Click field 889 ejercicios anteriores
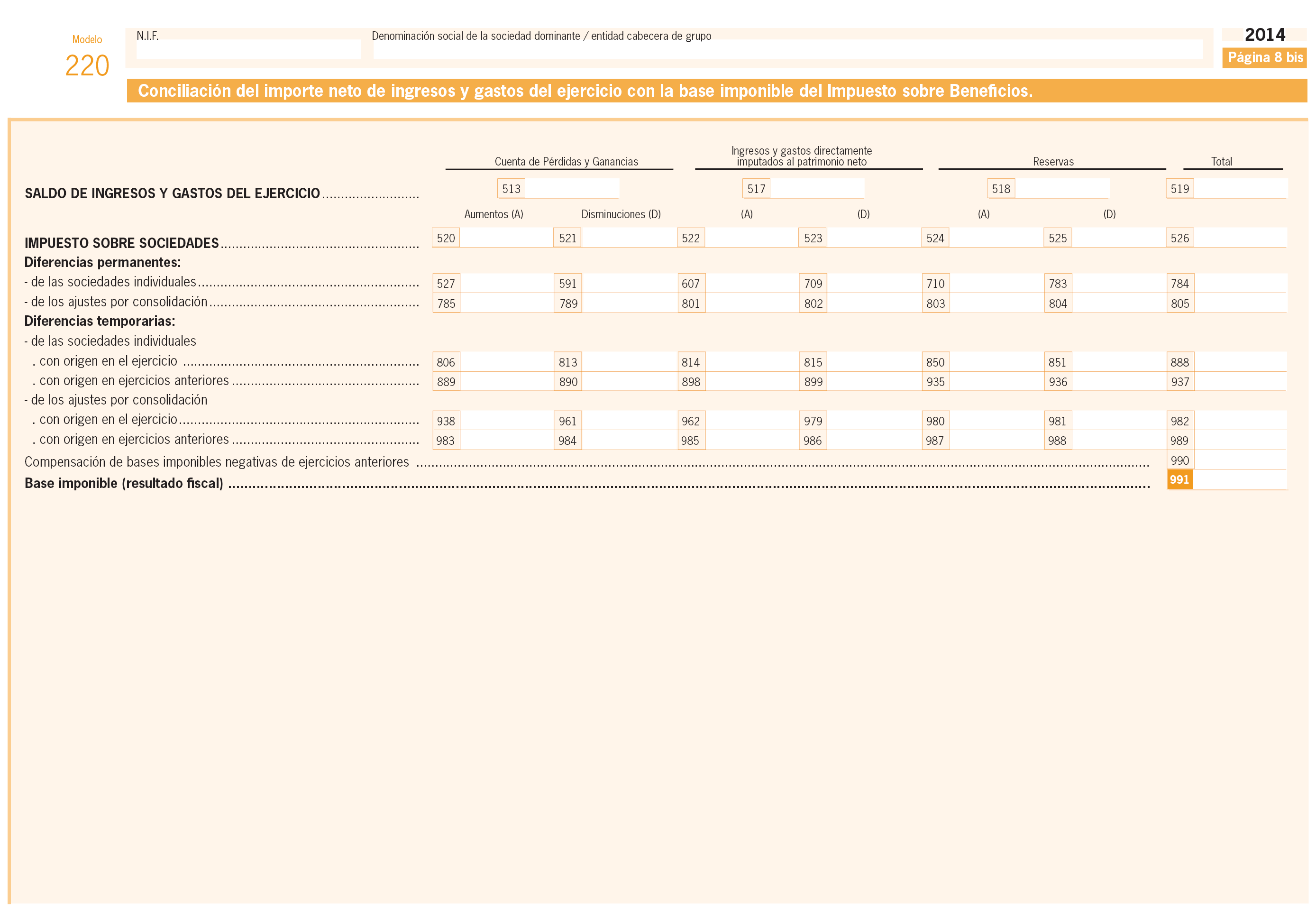Image resolution: width=1316 pixels, height=920 pixels. [507, 382]
